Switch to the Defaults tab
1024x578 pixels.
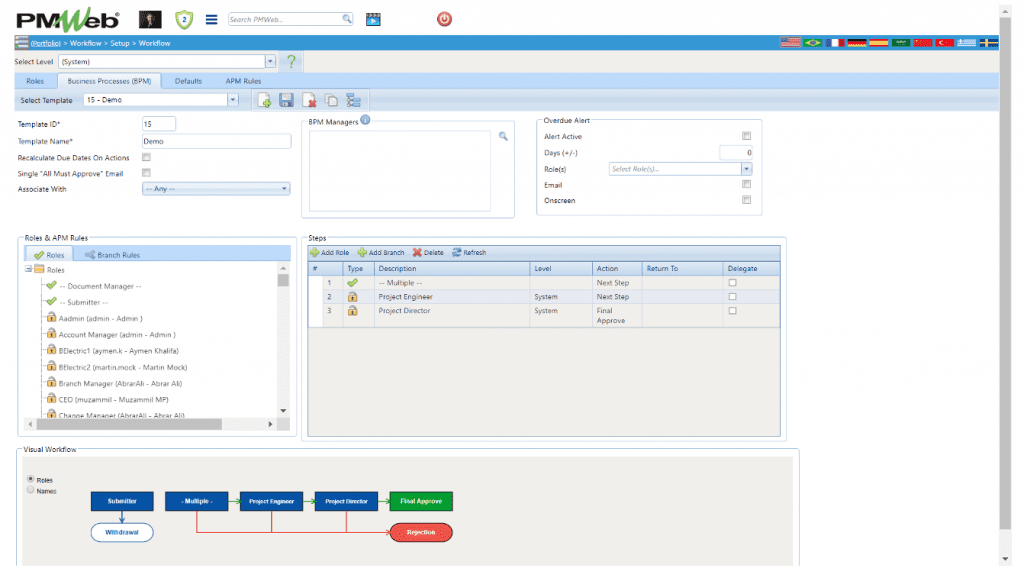click(x=188, y=81)
